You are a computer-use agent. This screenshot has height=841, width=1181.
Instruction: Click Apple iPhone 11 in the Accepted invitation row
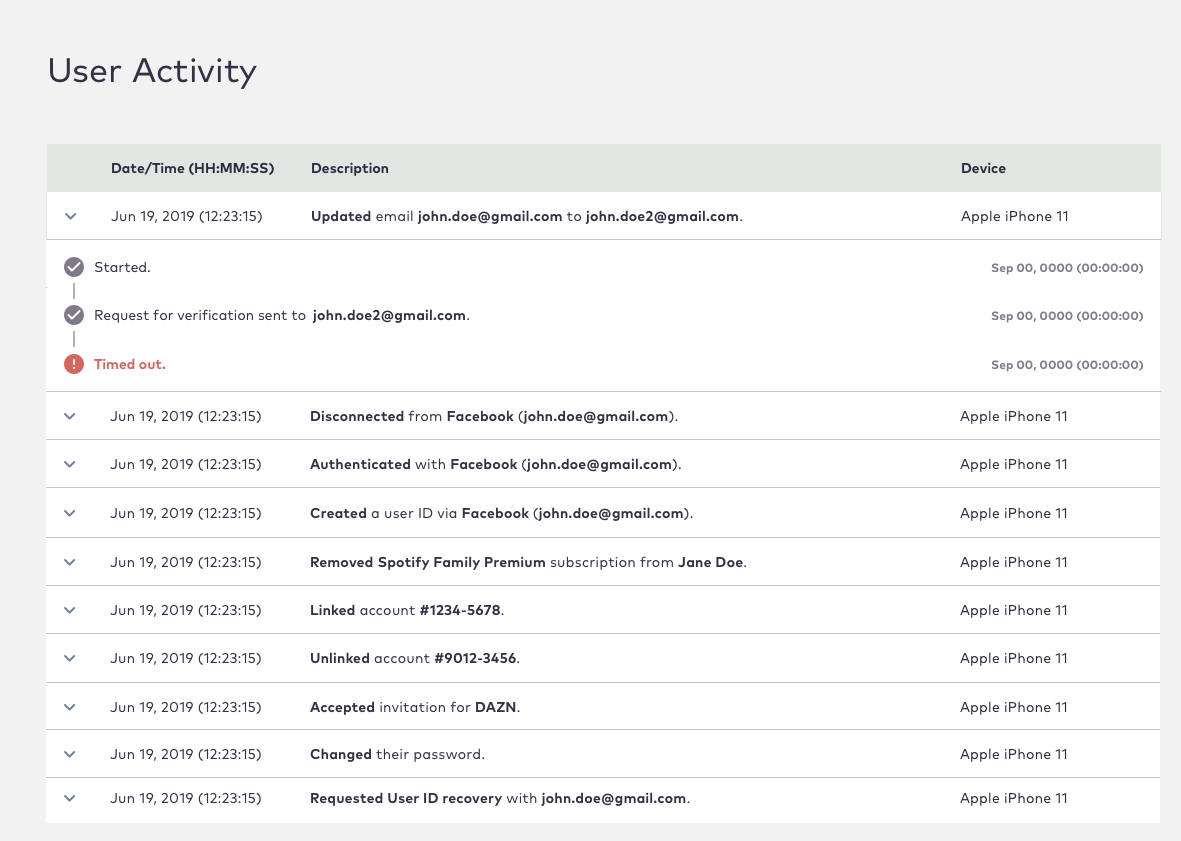[1014, 708]
